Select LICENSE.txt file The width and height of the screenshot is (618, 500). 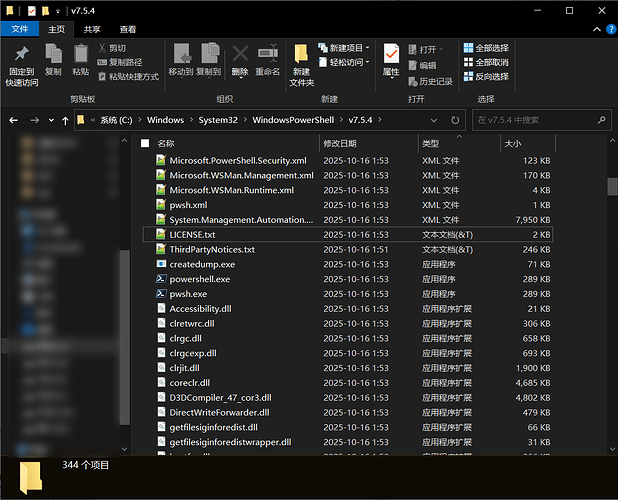tap(347, 234)
